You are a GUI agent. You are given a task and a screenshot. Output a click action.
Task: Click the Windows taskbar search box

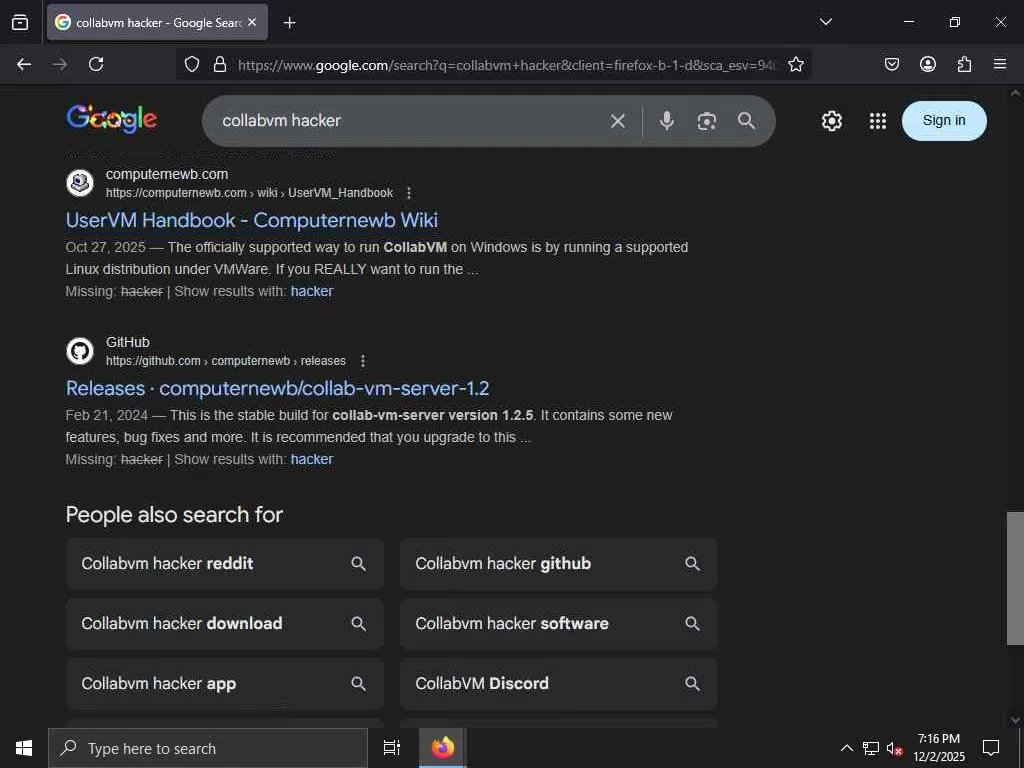coord(208,748)
